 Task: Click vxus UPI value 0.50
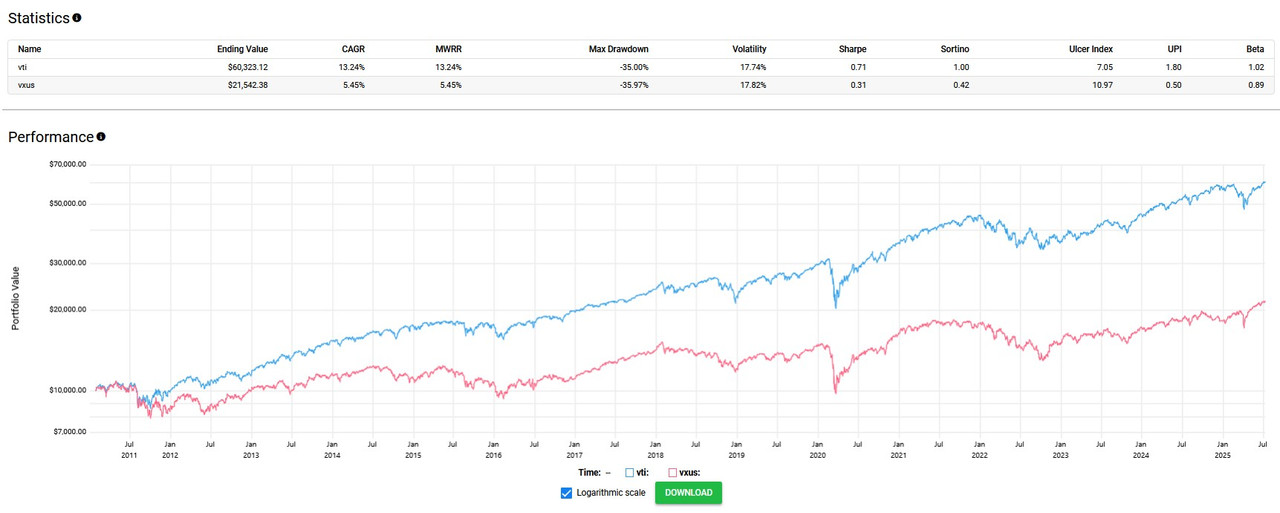(x=1174, y=85)
